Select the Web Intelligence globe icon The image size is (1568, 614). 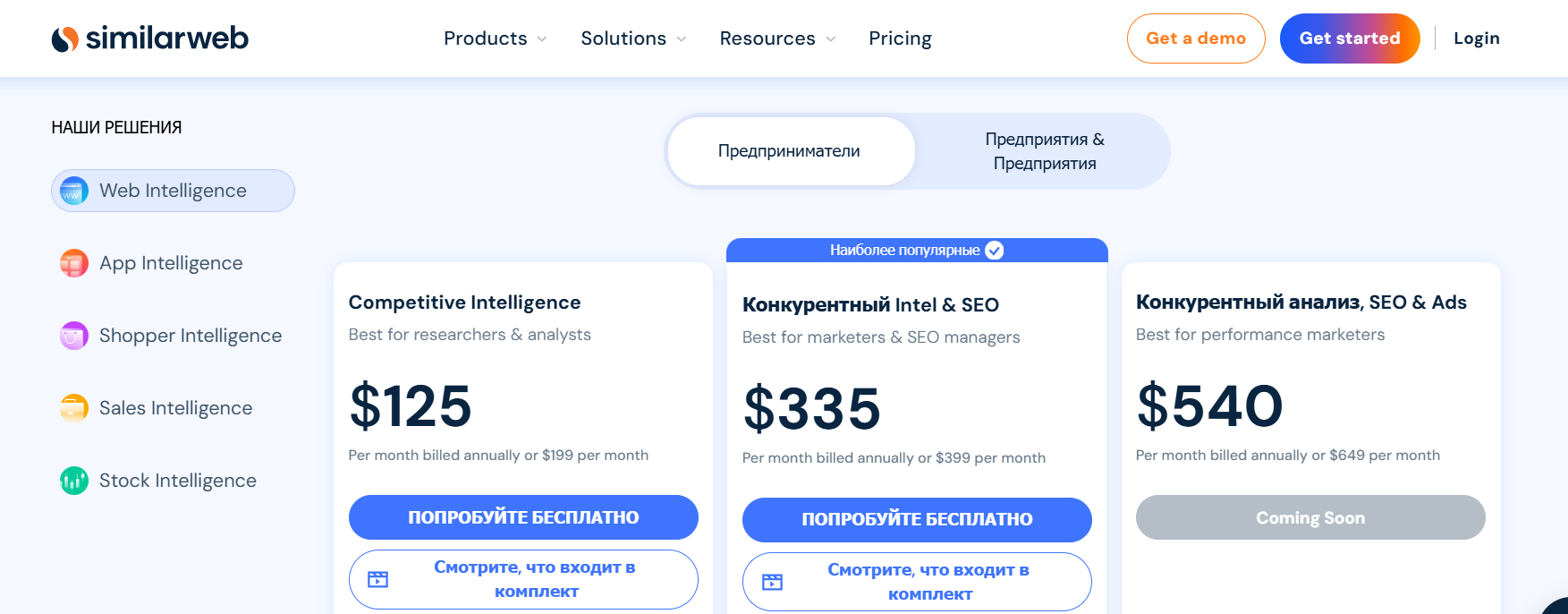click(74, 191)
